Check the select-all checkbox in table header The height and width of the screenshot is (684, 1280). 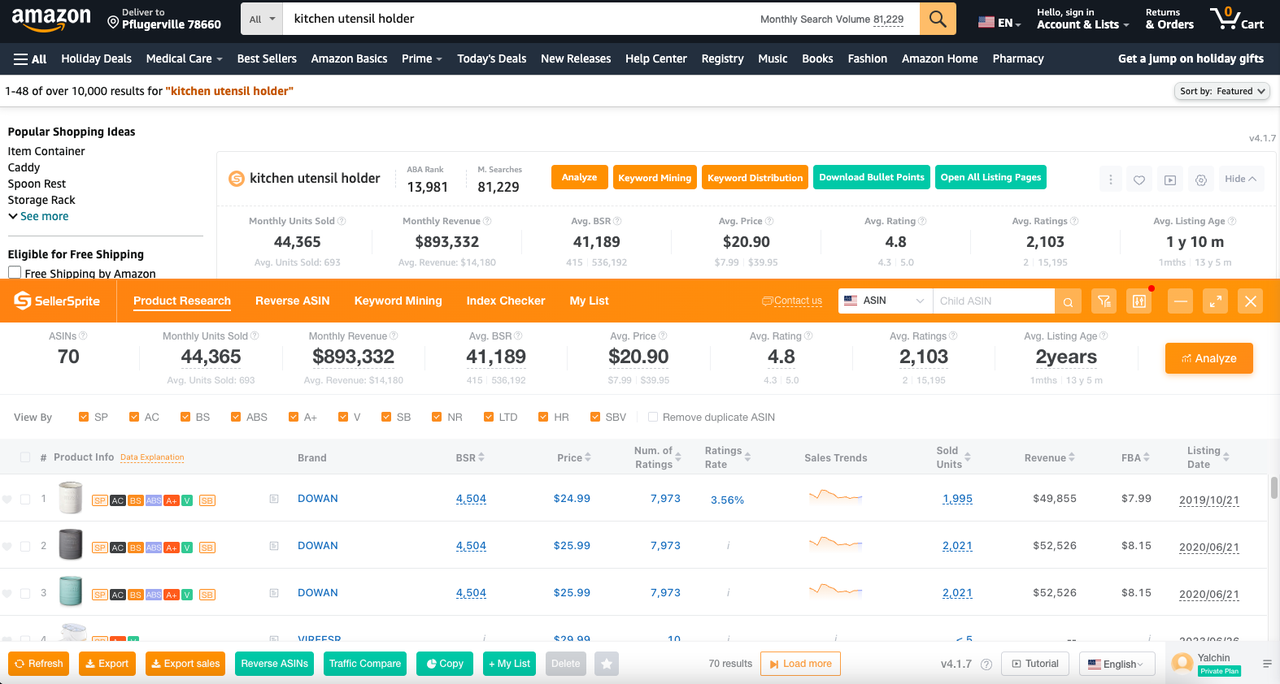pos(25,457)
